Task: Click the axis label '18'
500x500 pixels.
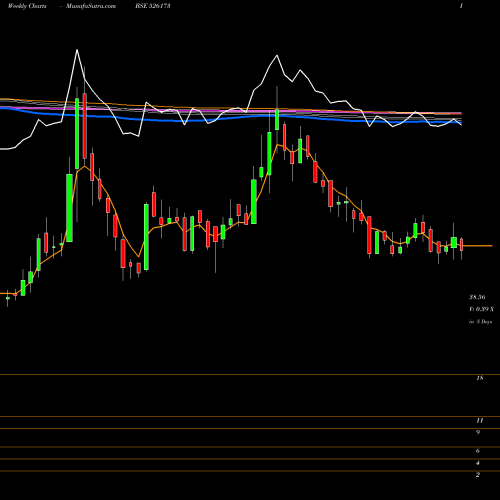Action: point(480,378)
